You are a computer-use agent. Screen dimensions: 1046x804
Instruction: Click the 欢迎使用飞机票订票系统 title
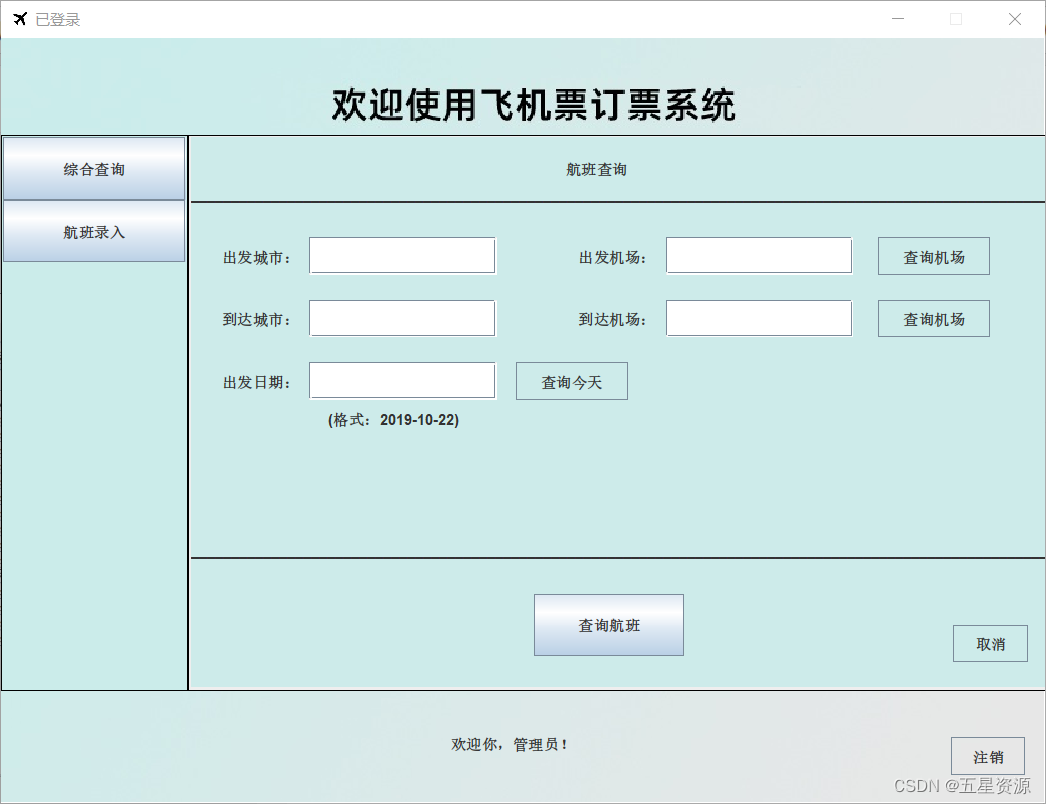pyautogui.click(x=531, y=103)
